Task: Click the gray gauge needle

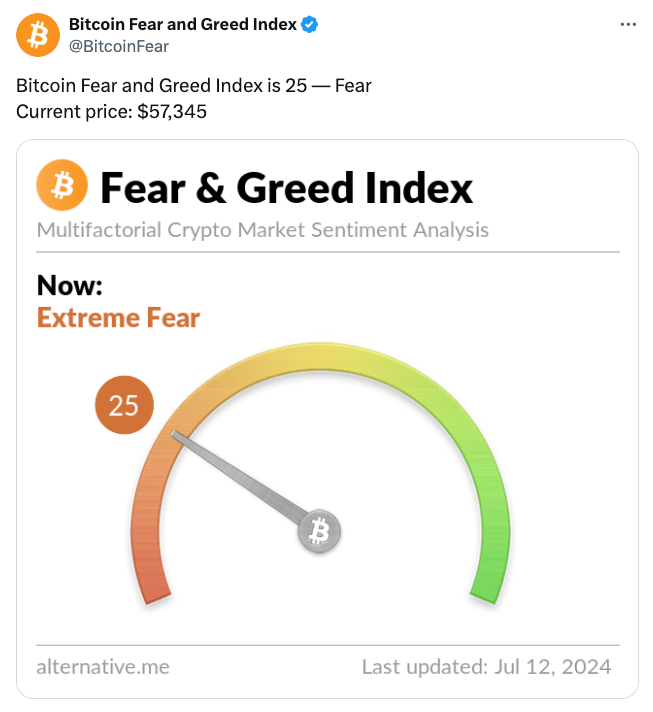Action: 240,477
